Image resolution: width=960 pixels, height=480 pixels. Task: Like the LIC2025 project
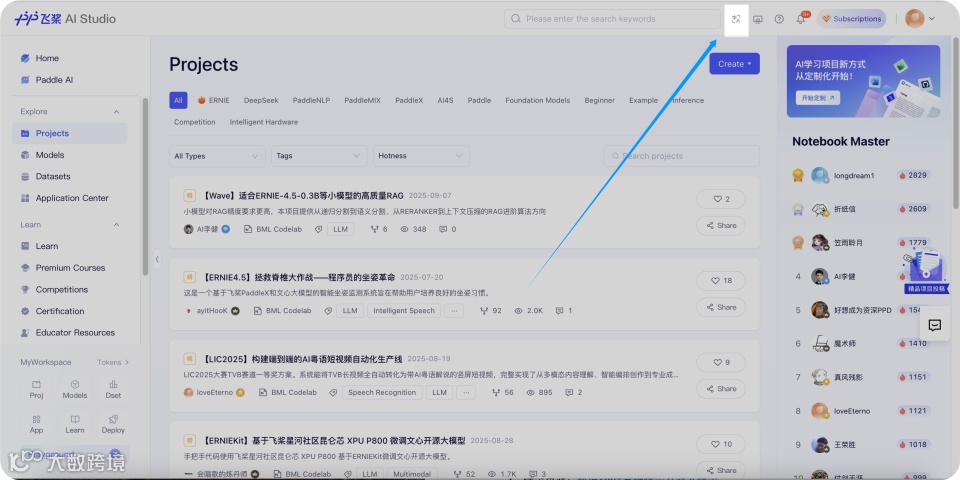[x=721, y=362]
